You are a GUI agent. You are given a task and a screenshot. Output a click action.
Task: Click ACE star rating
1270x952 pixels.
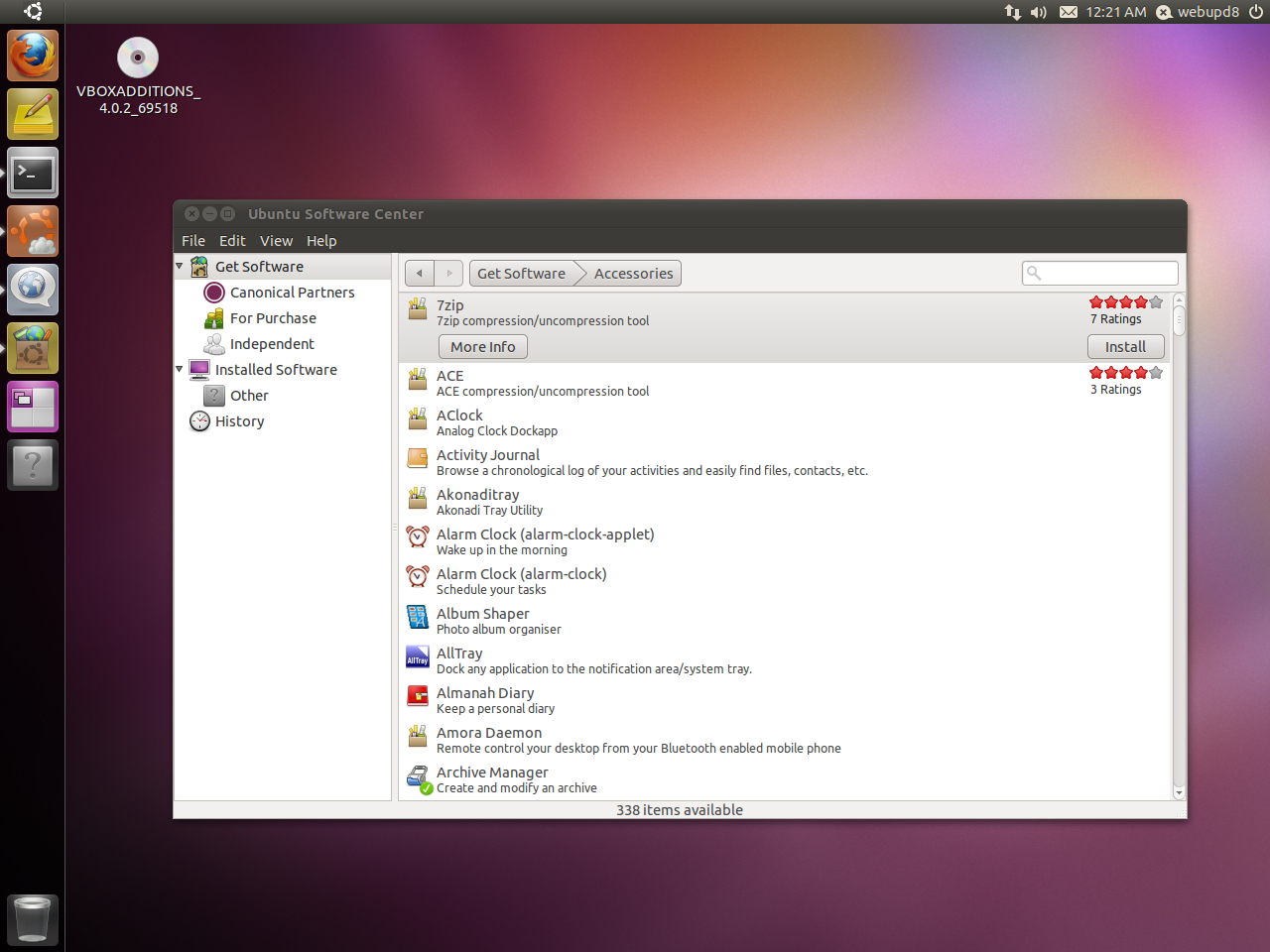click(x=1126, y=373)
